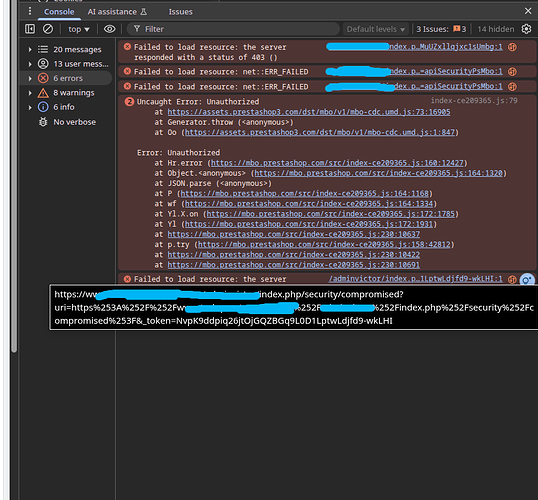Screen dimensions: 538x500
Task: Clear console with the ban icon
Action: pyautogui.click(x=48, y=29)
